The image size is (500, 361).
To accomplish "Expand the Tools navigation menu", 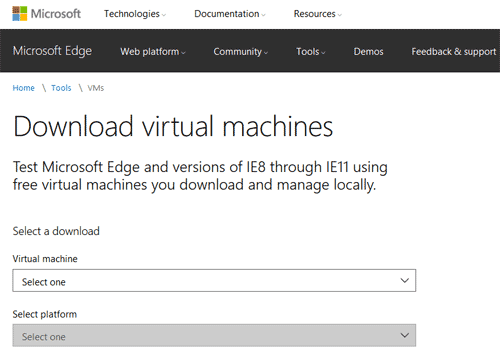I will 311,52.
